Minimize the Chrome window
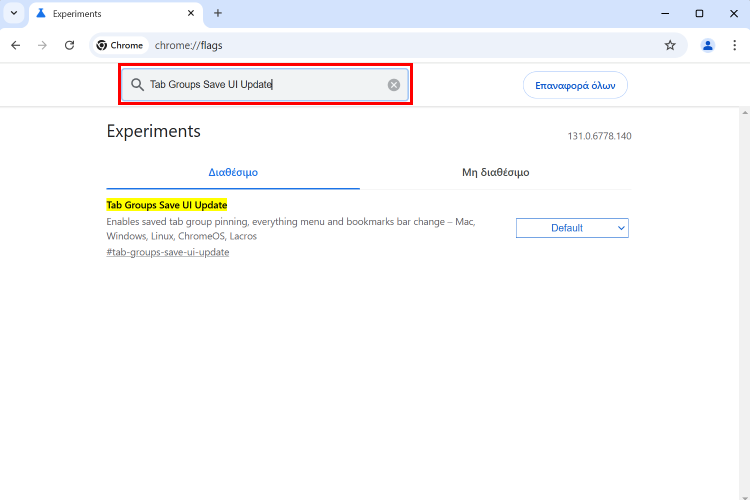This screenshot has width=750, height=500. [x=665, y=13]
